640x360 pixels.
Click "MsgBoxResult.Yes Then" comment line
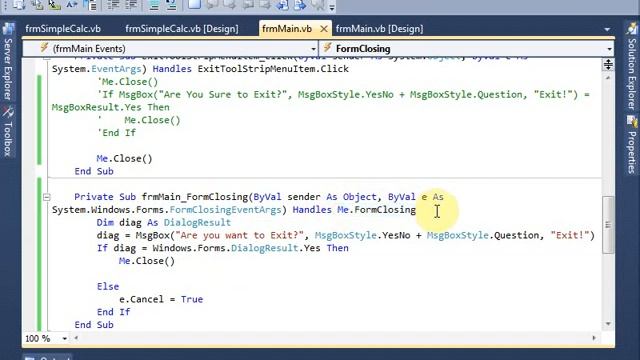[x=111, y=107]
